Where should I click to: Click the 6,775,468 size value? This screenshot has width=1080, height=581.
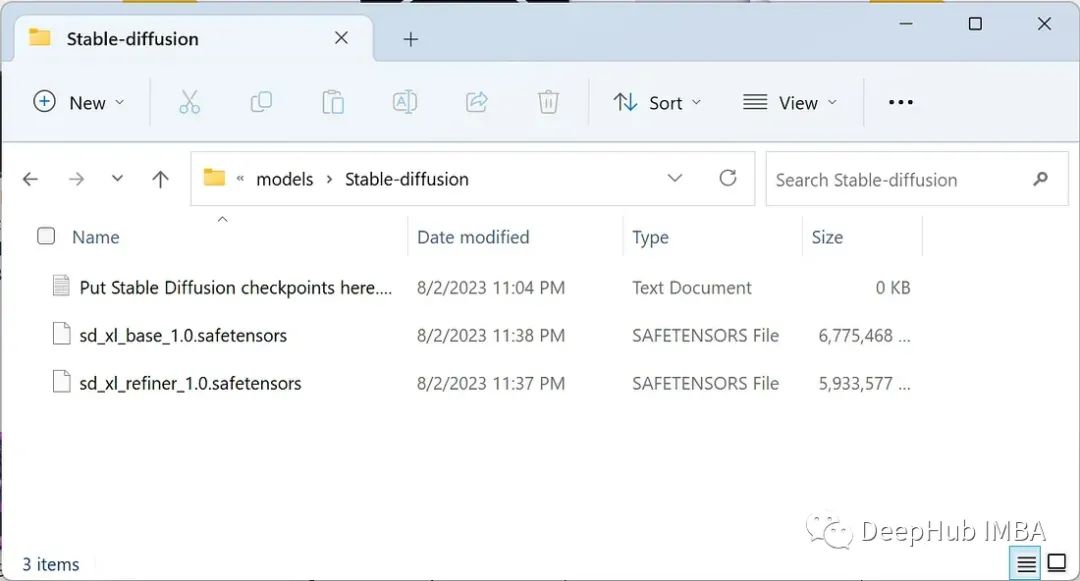[x=864, y=335]
